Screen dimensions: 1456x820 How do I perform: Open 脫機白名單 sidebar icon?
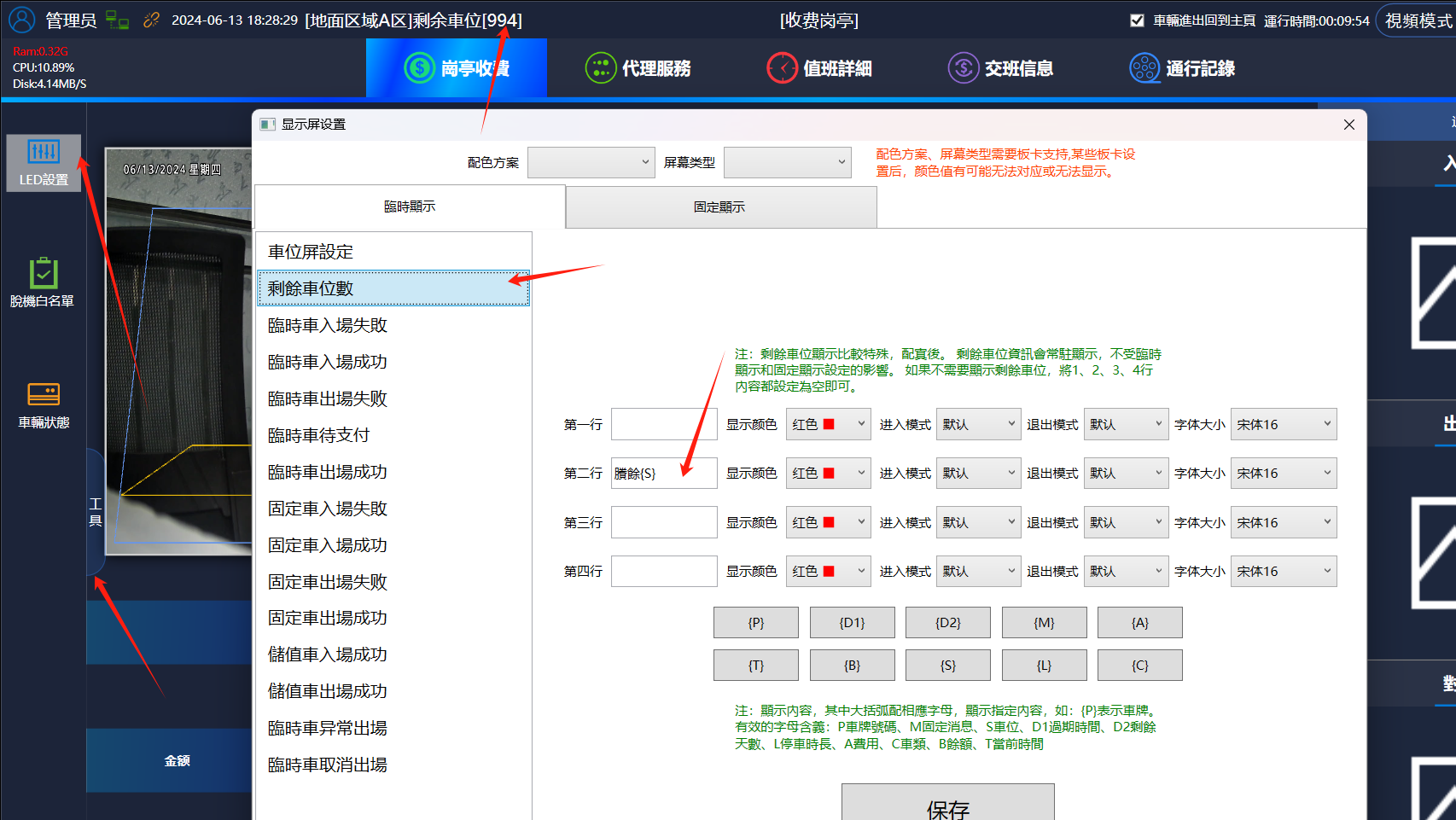click(x=43, y=282)
